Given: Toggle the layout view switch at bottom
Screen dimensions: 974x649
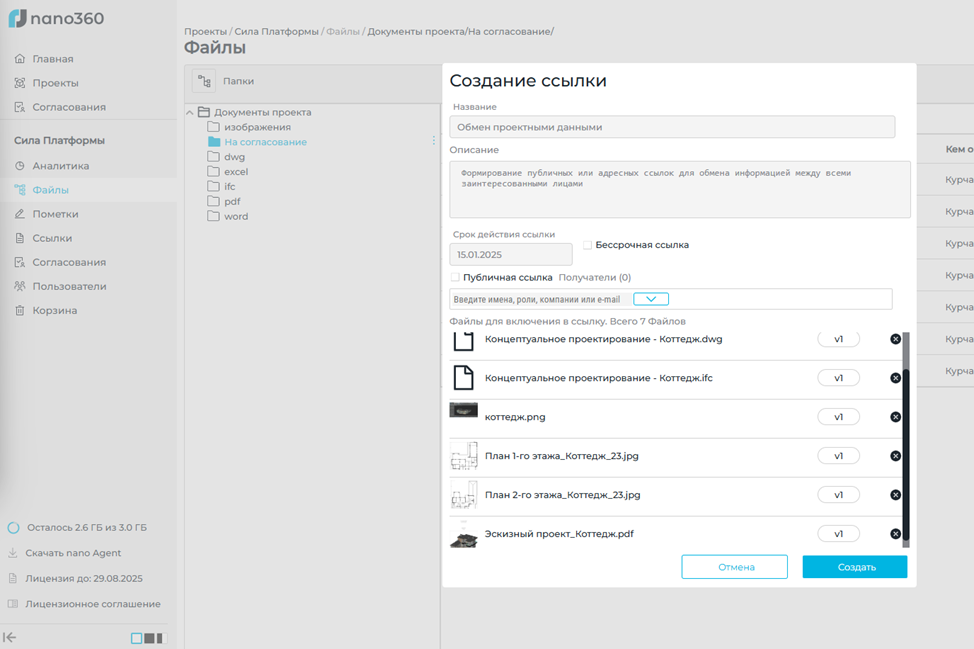Looking at the screenshot, I should coord(147,638).
